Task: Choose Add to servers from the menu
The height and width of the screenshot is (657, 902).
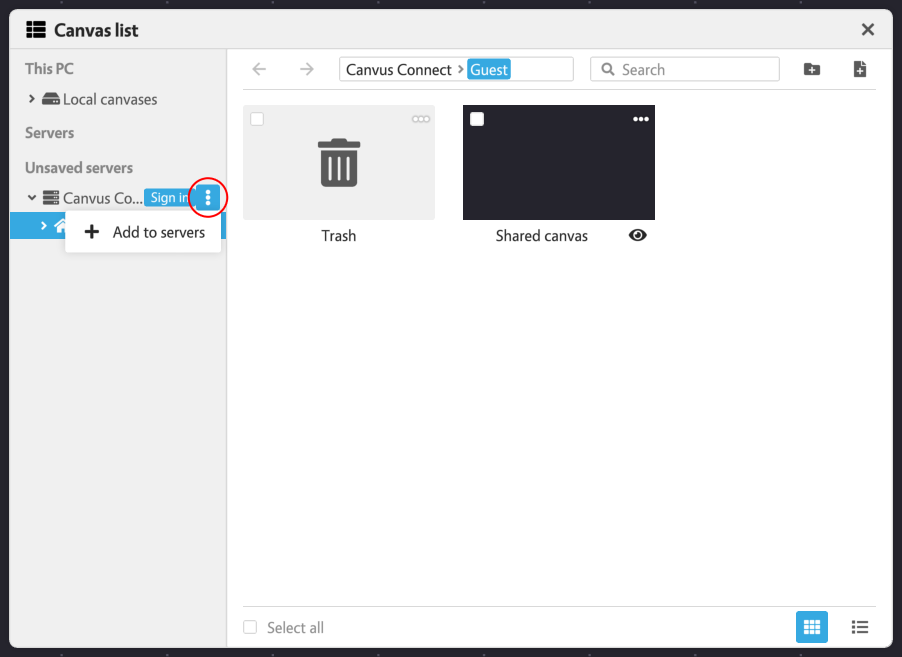Action: pyautogui.click(x=143, y=231)
